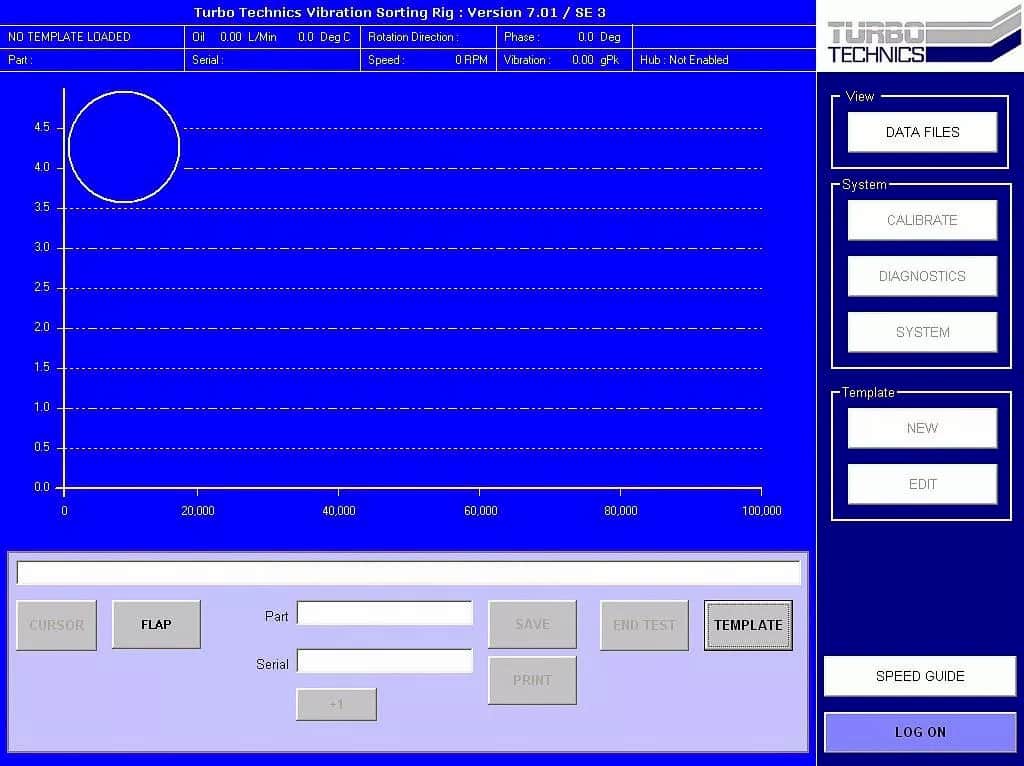The height and width of the screenshot is (766, 1024).
Task: Enable the CURSOR button
Action: pyautogui.click(x=56, y=625)
